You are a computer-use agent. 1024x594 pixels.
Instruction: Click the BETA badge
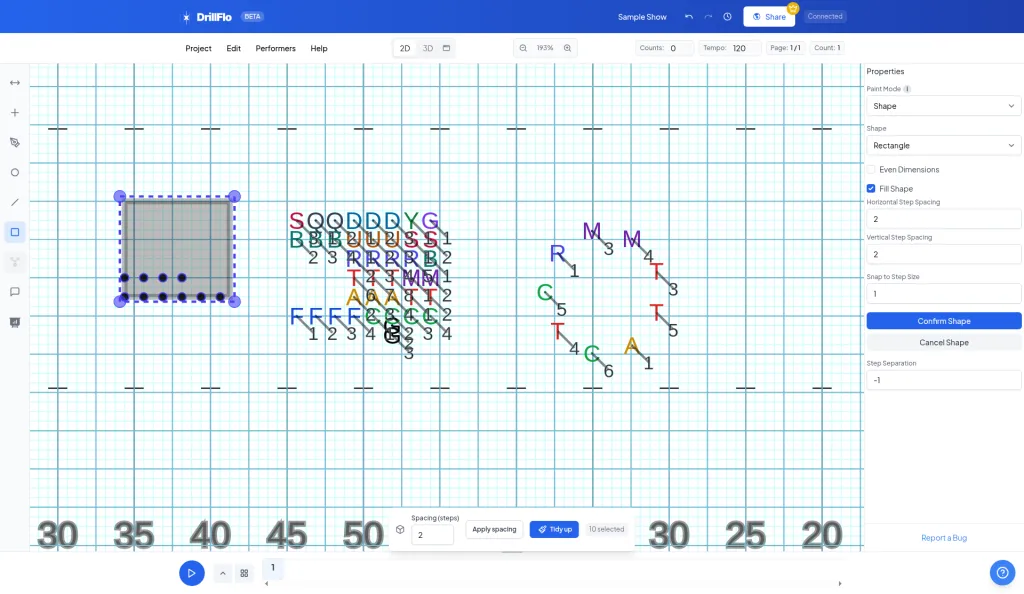click(252, 17)
